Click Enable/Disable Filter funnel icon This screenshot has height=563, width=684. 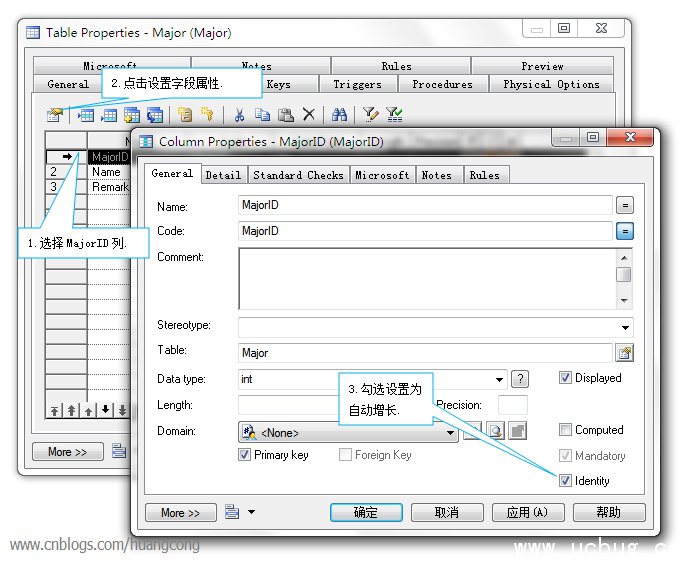[394, 115]
